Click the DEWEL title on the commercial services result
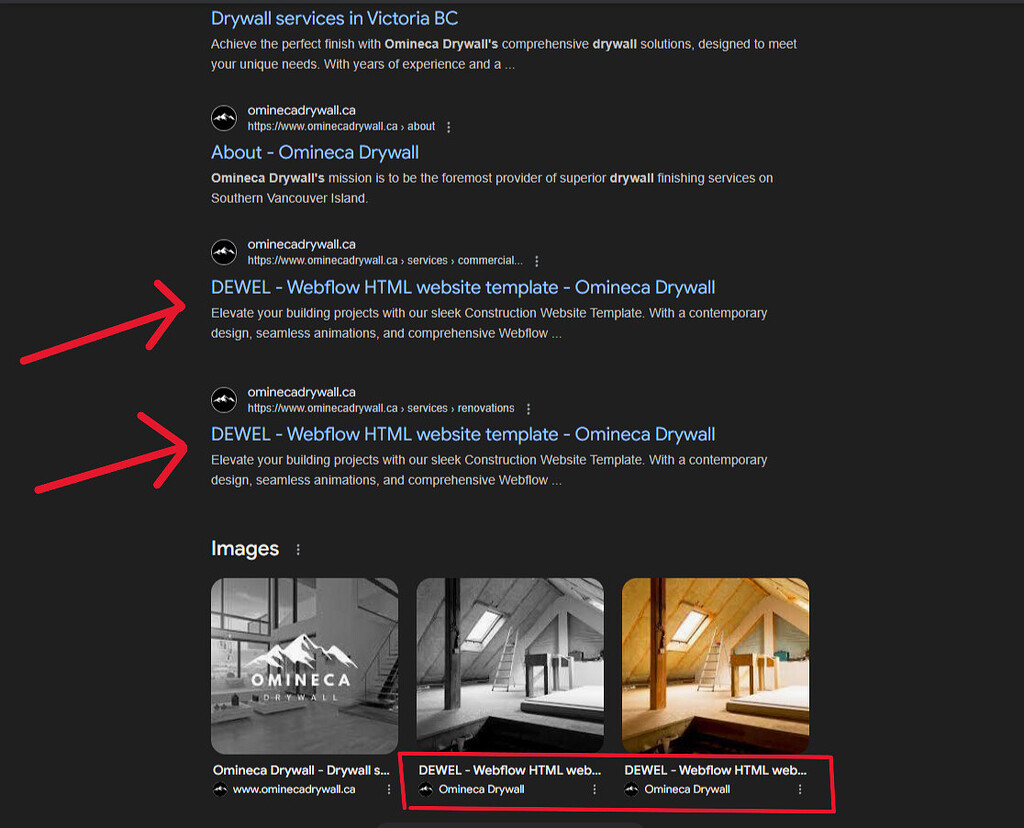Viewport: 1024px width, 828px height. [462, 287]
